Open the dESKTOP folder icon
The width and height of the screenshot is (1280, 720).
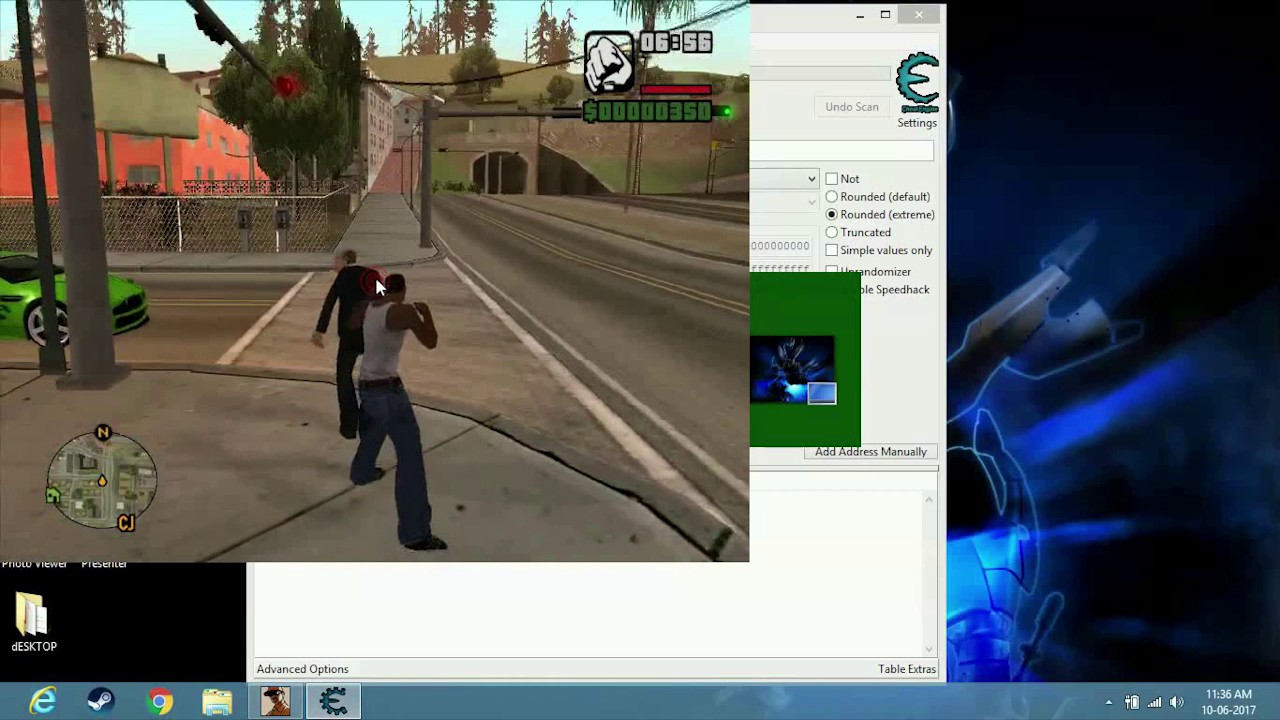pyautogui.click(x=33, y=622)
